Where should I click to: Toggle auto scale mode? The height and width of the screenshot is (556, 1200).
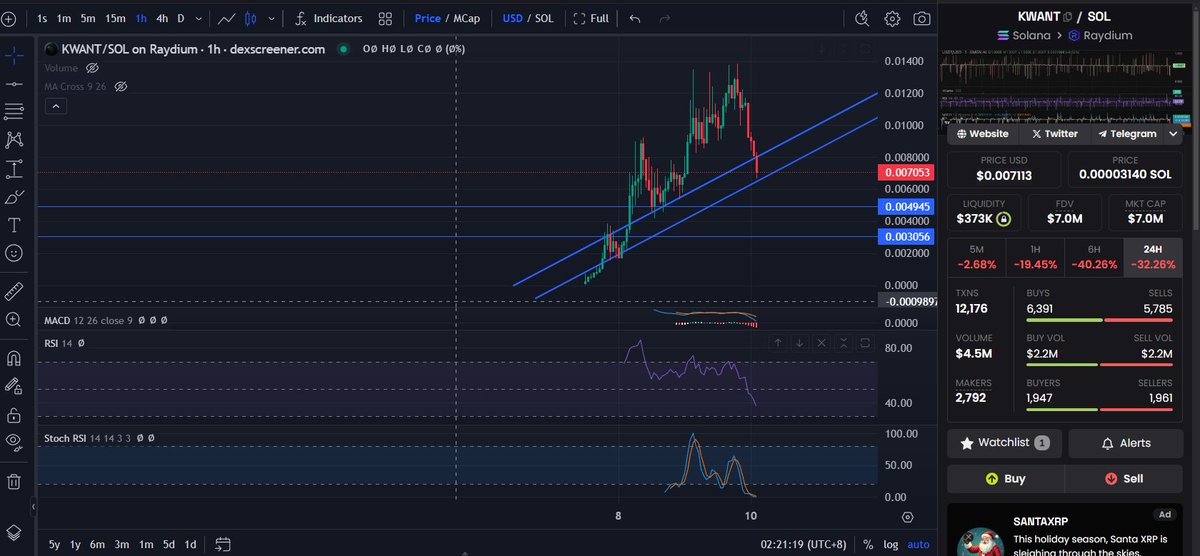918,544
